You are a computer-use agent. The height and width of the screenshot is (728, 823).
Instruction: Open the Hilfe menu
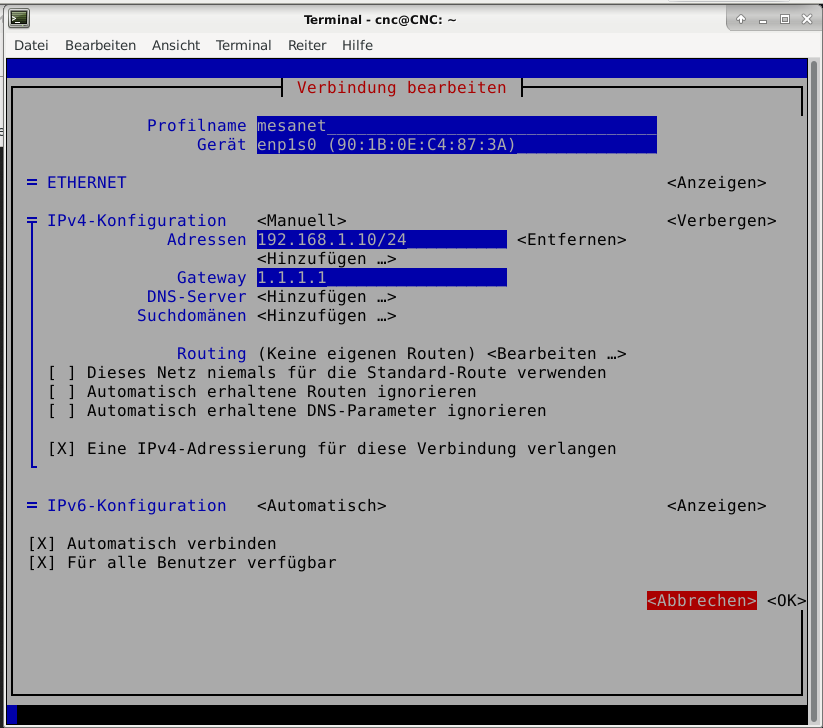click(x=357, y=46)
